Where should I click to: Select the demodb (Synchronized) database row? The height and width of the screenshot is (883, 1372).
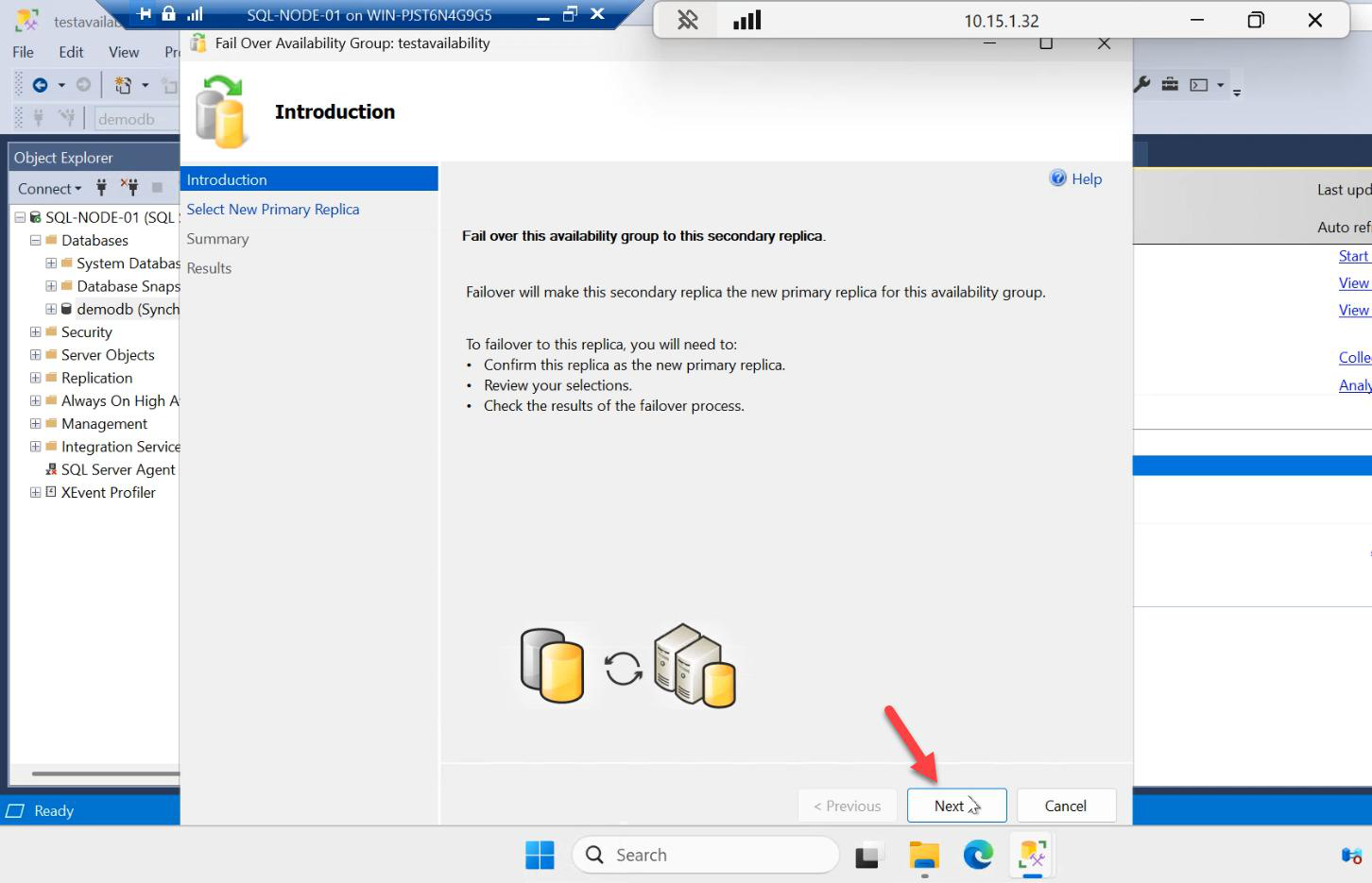[x=120, y=309]
